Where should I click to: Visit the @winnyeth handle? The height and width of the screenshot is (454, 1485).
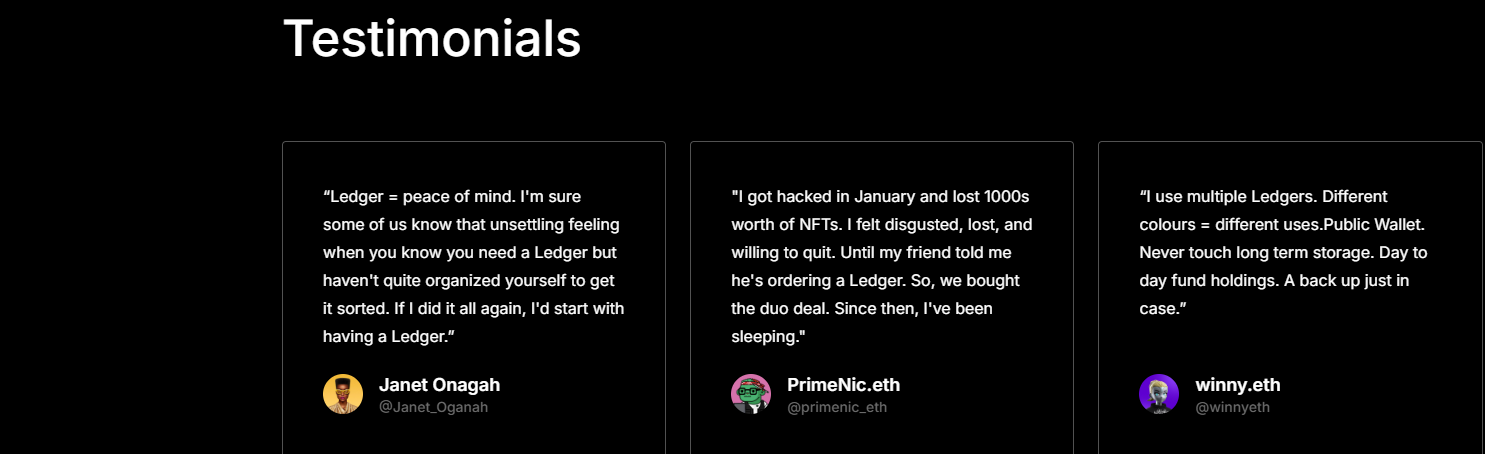(1233, 408)
